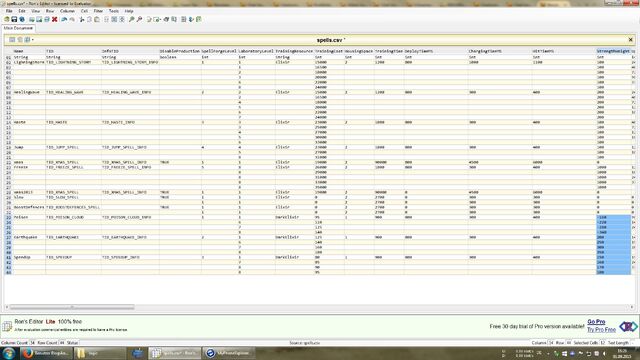This screenshot has height=360, width=640.
Task: Click the folder taskbar button
Action: [x=100, y=353]
